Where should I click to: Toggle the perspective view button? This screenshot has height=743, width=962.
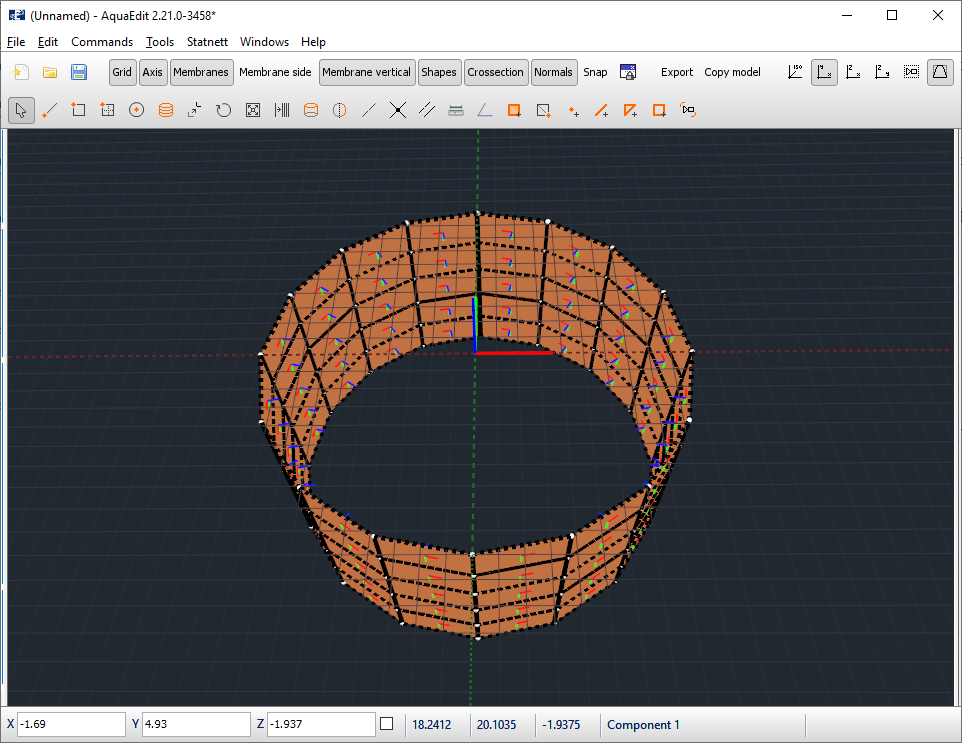[940, 72]
